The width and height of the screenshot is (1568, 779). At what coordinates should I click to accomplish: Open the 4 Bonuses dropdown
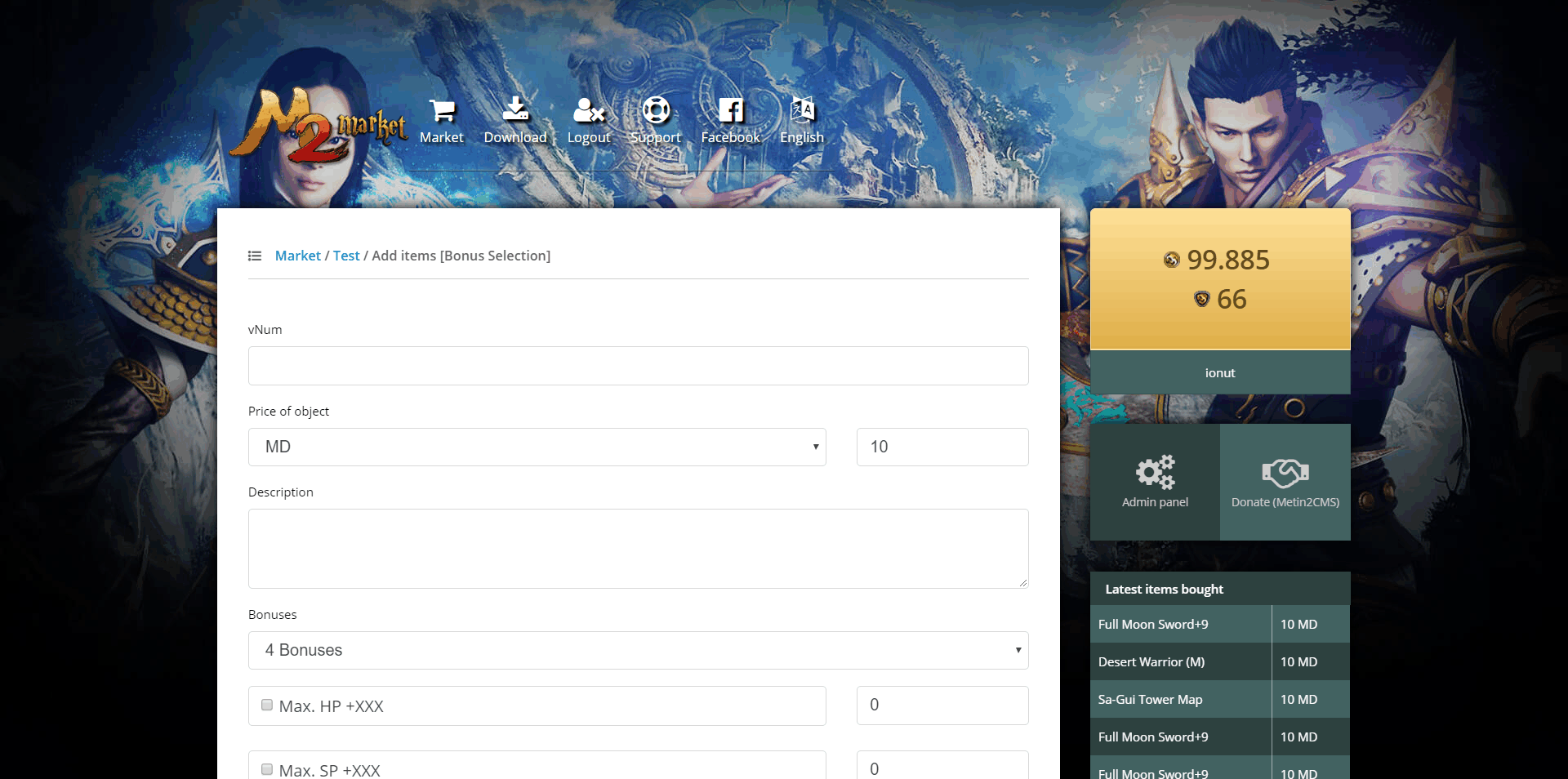point(638,651)
